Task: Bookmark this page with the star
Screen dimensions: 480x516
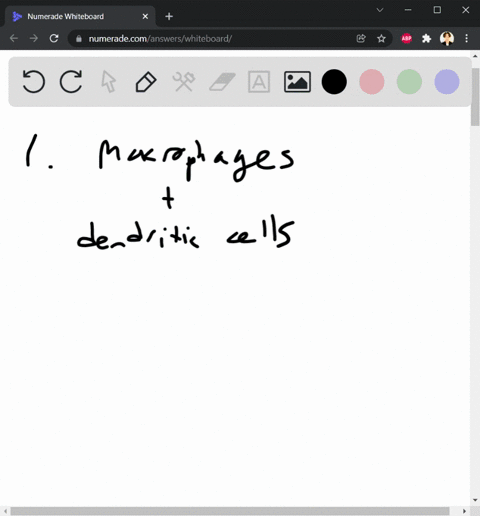Action: [x=381, y=39]
